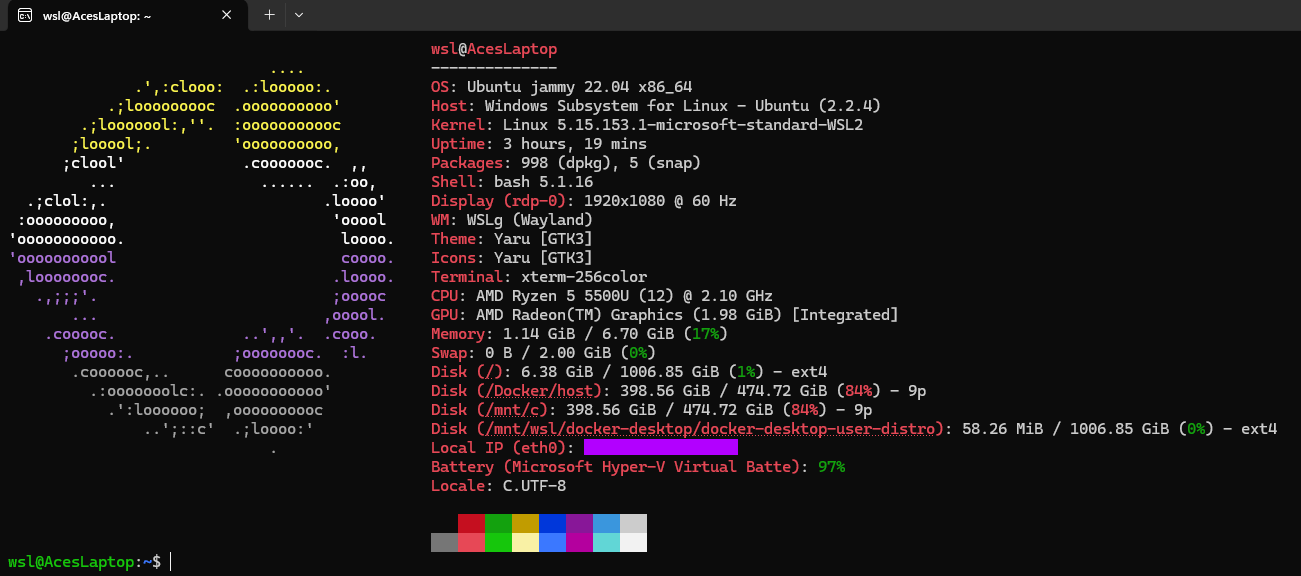Click the Kernel version text
The image size is (1301, 576).
pyautogui.click(x=682, y=125)
